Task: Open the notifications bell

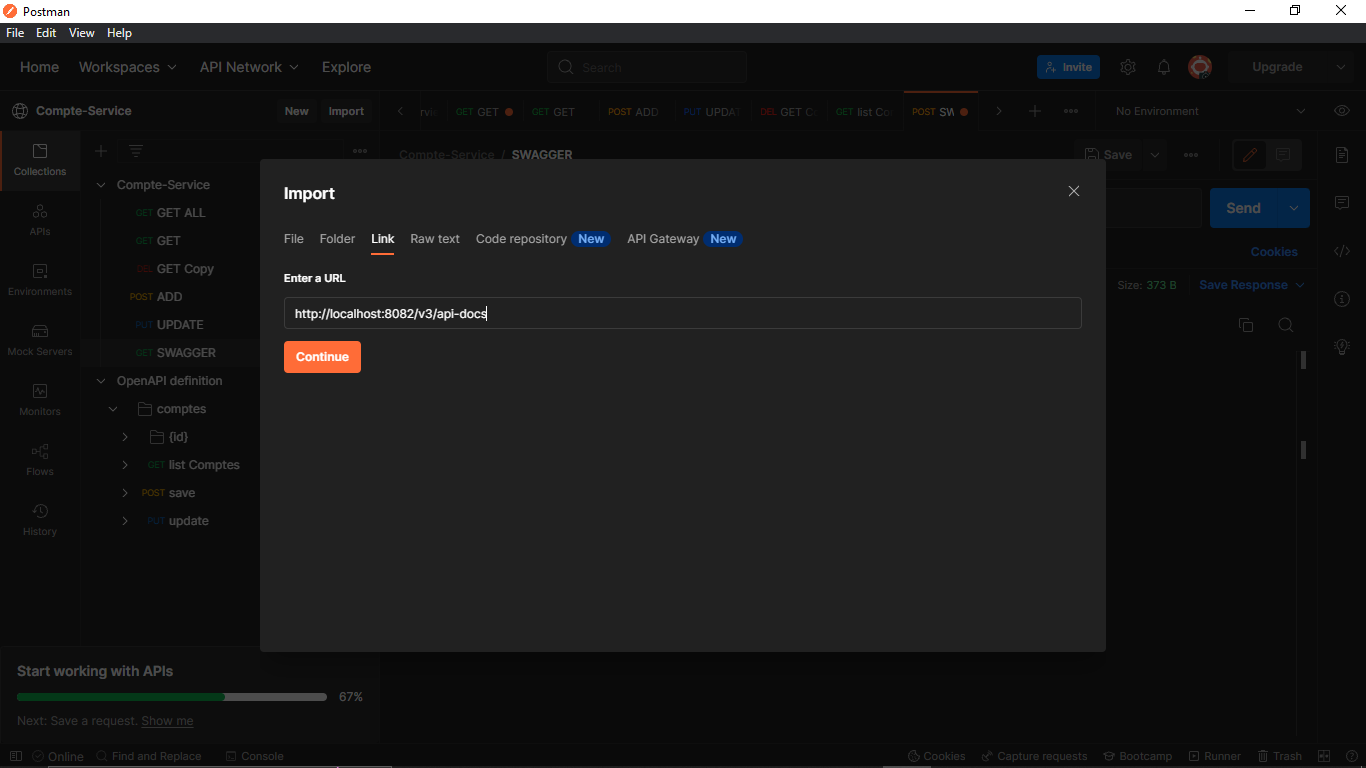Action: click(x=1164, y=67)
